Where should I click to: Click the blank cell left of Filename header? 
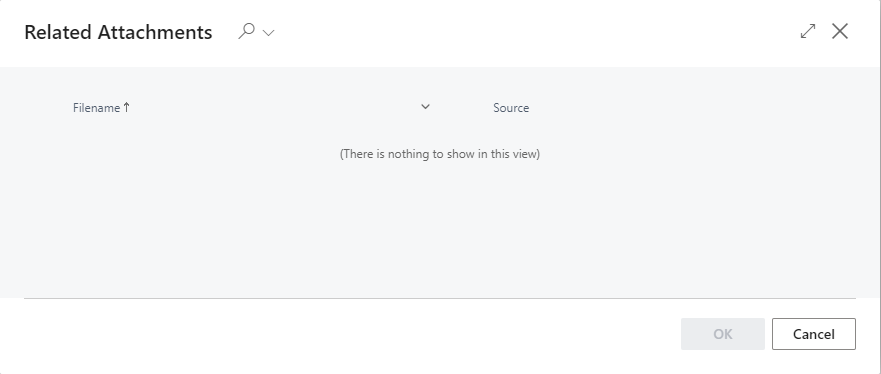click(48, 108)
